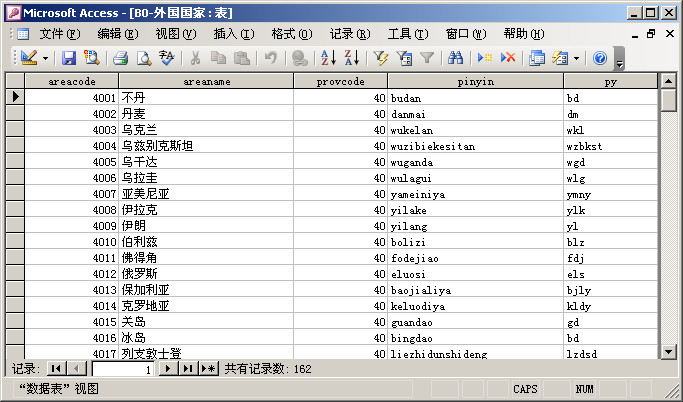
Task: Select the pinyin column header
Action: point(476,81)
